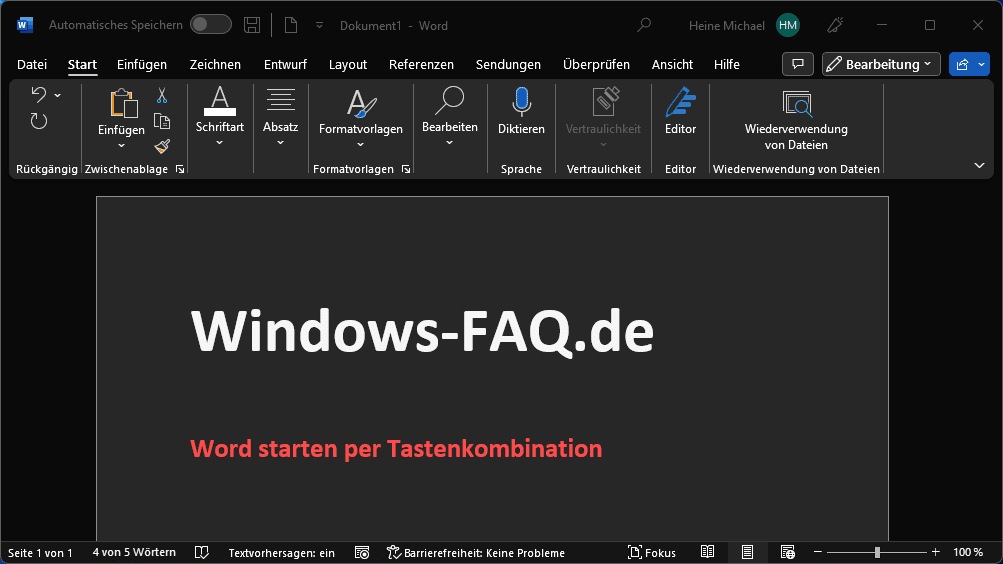The image size is (1003, 564).
Task: Click Wiederverwendung von Dateien button
Action: (x=796, y=120)
